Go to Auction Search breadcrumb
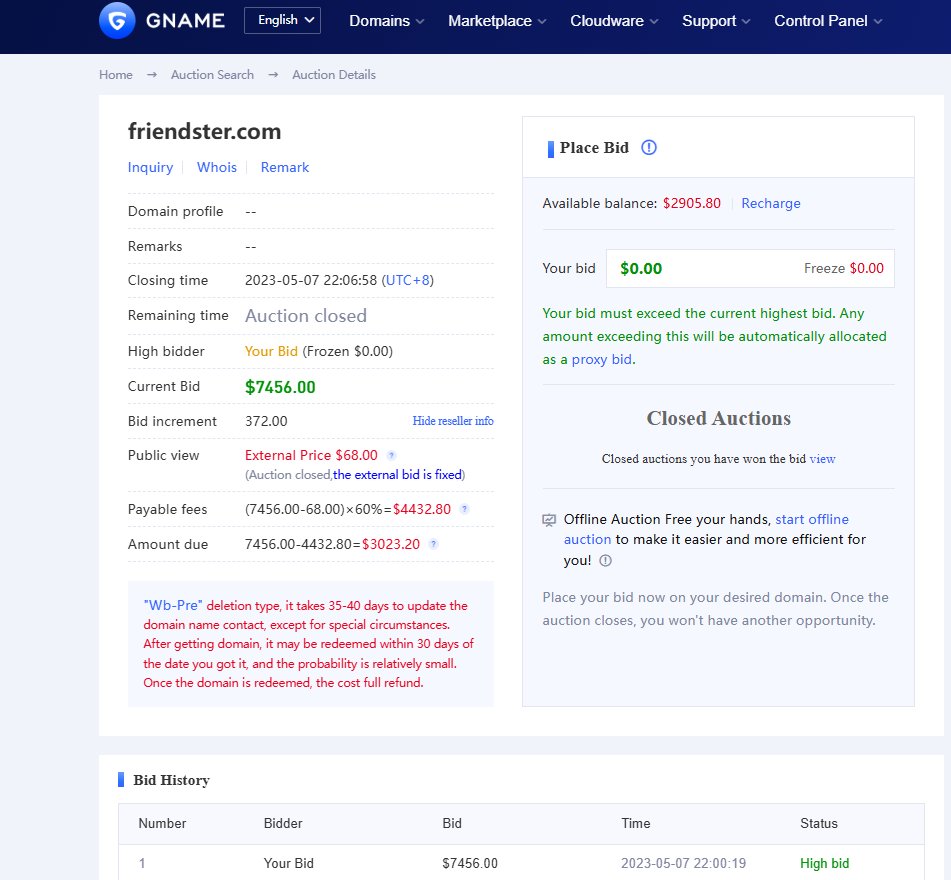This screenshot has height=880, width=951. coord(212,75)
